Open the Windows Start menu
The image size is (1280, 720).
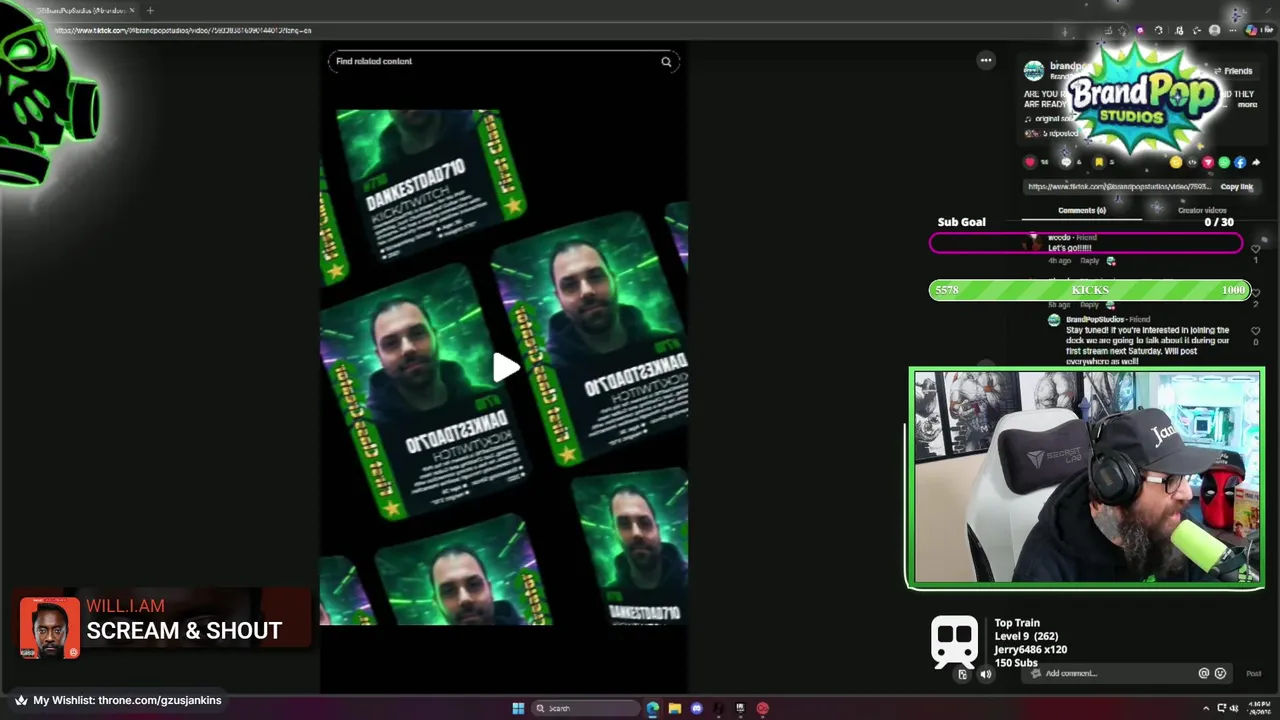coord(518,708)
